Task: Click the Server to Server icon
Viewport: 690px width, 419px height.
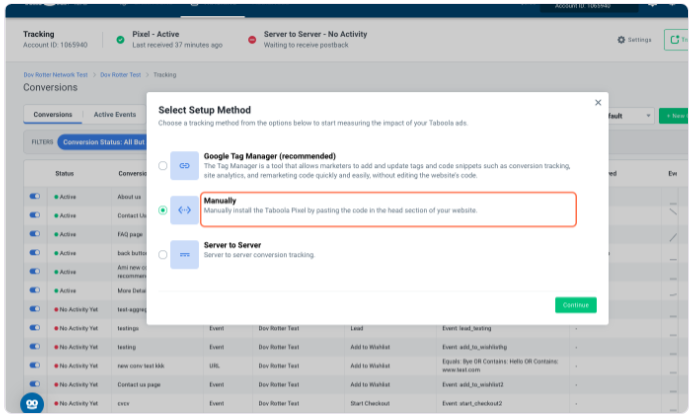Action: [184, 255]
